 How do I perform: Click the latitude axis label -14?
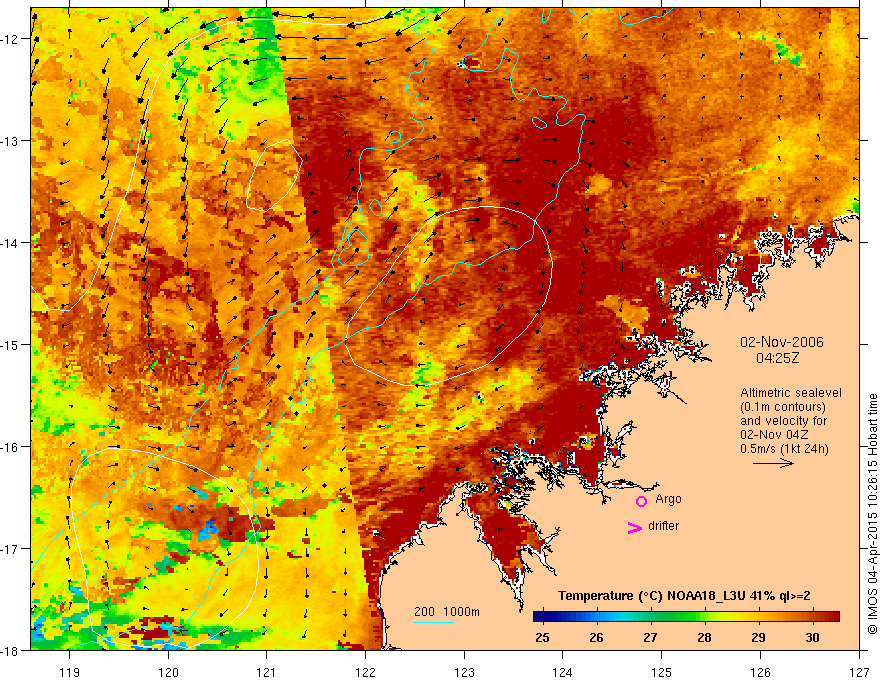pos(10,243)
